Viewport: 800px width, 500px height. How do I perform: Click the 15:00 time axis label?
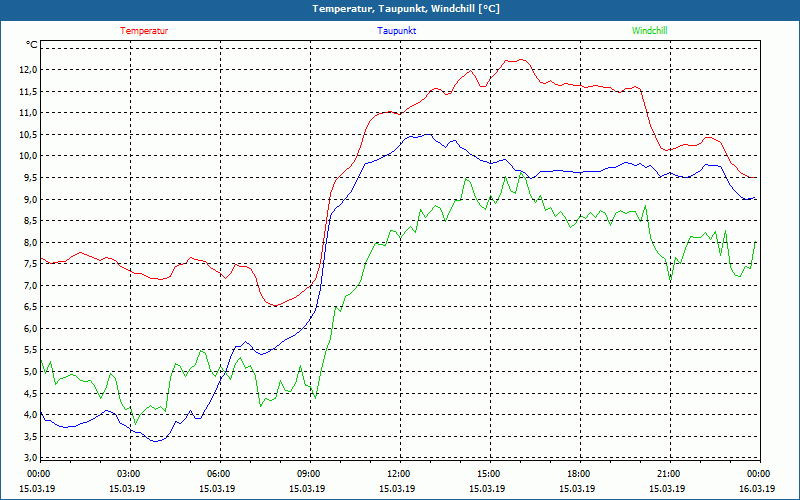(x=489, y=474)
